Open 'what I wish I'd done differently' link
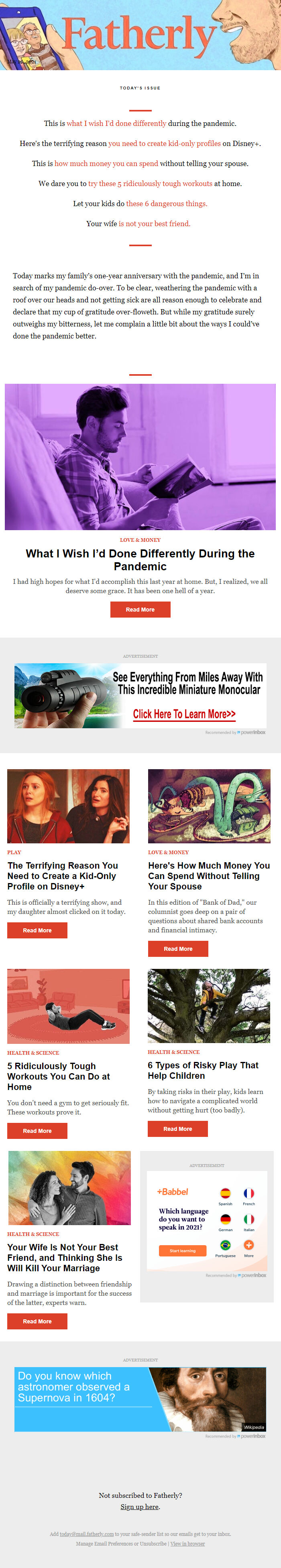 116,124
